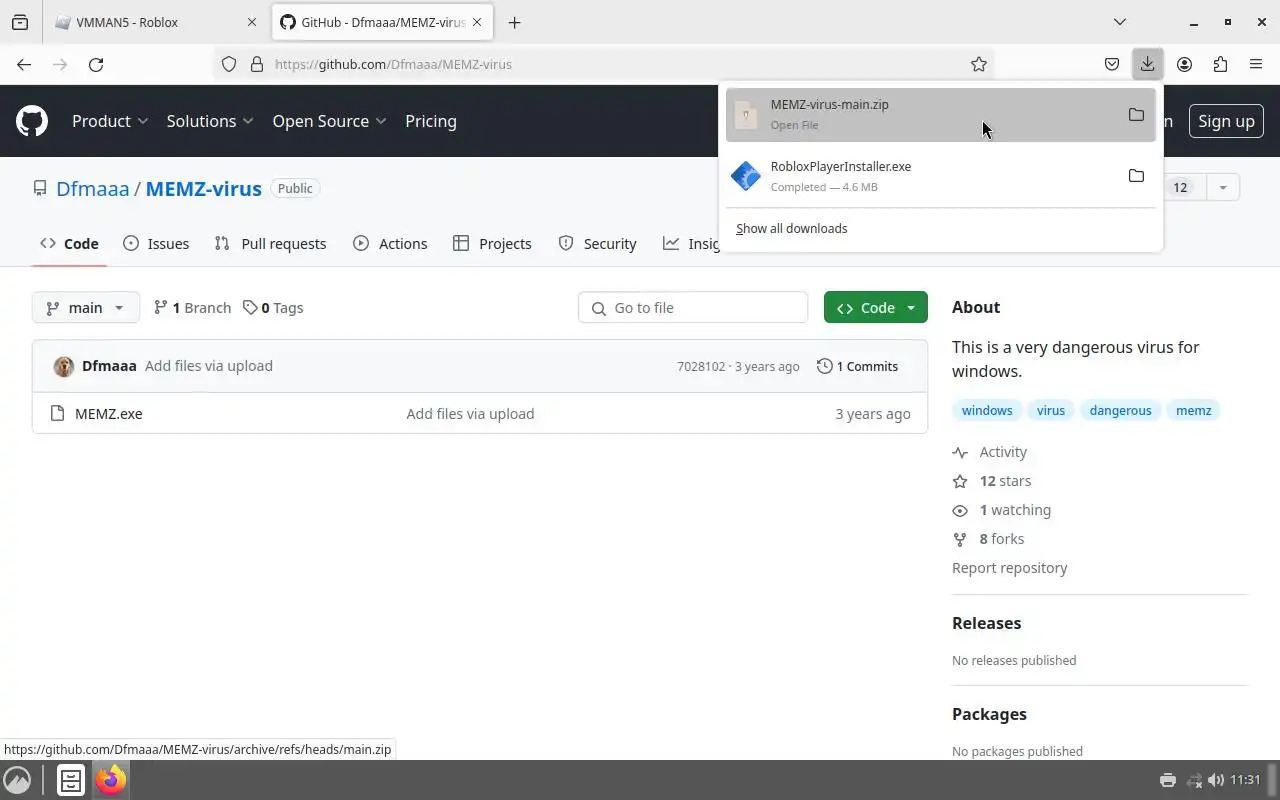Bookmark this page with the star icon

[979, 64]
